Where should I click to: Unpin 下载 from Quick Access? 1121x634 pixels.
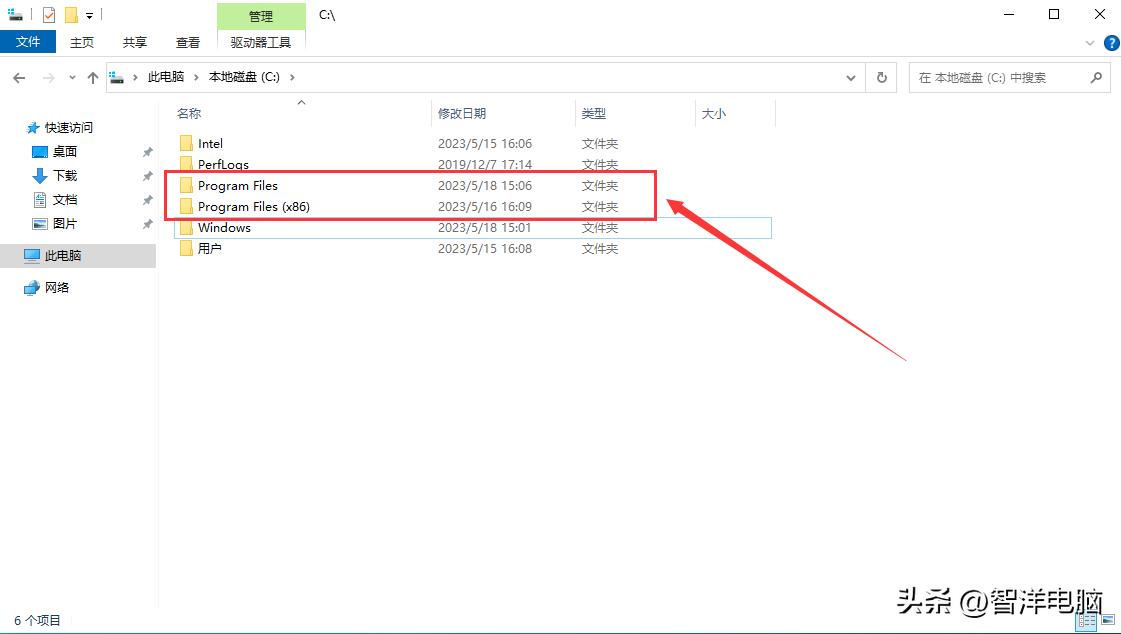pyautogui.click(x=148, y=175)
